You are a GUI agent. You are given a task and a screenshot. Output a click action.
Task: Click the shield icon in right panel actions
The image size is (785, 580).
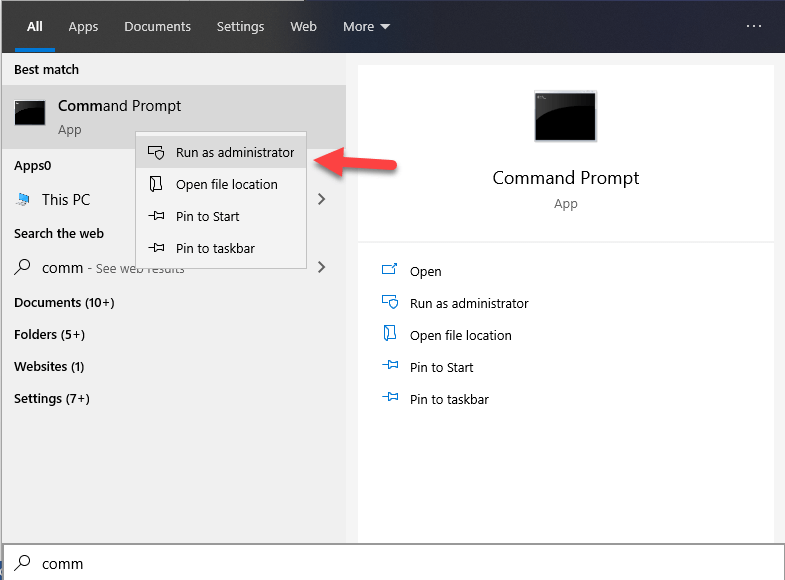[390, 302]
